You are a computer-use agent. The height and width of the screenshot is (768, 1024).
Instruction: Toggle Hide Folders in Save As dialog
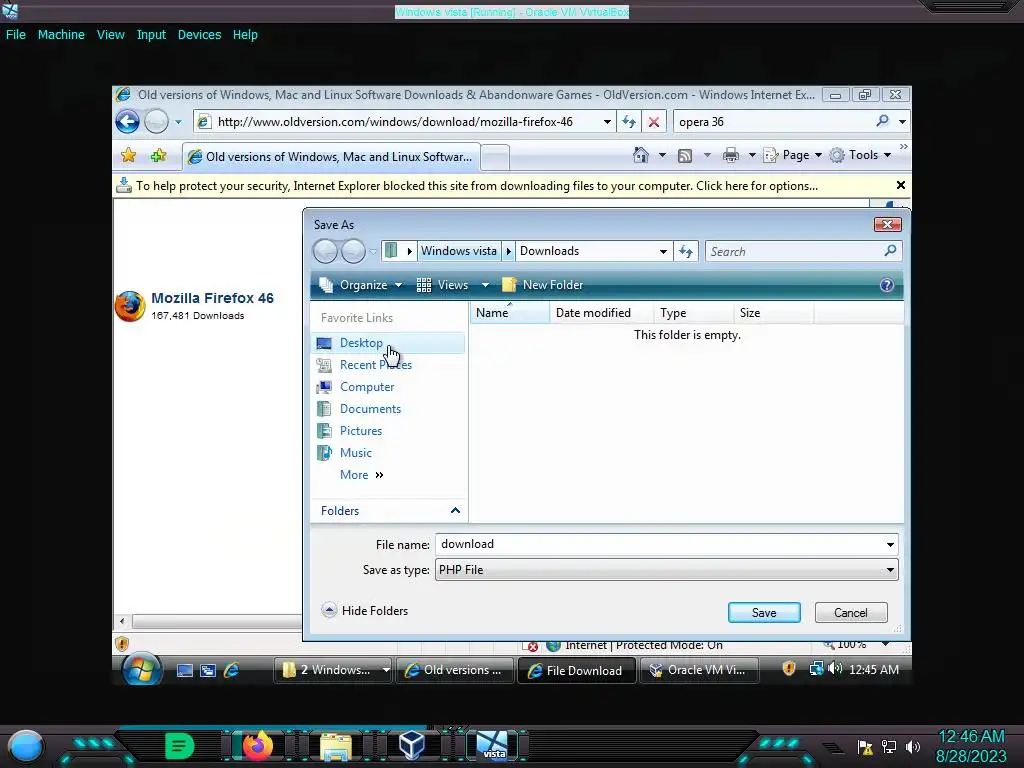pos(365,611)
